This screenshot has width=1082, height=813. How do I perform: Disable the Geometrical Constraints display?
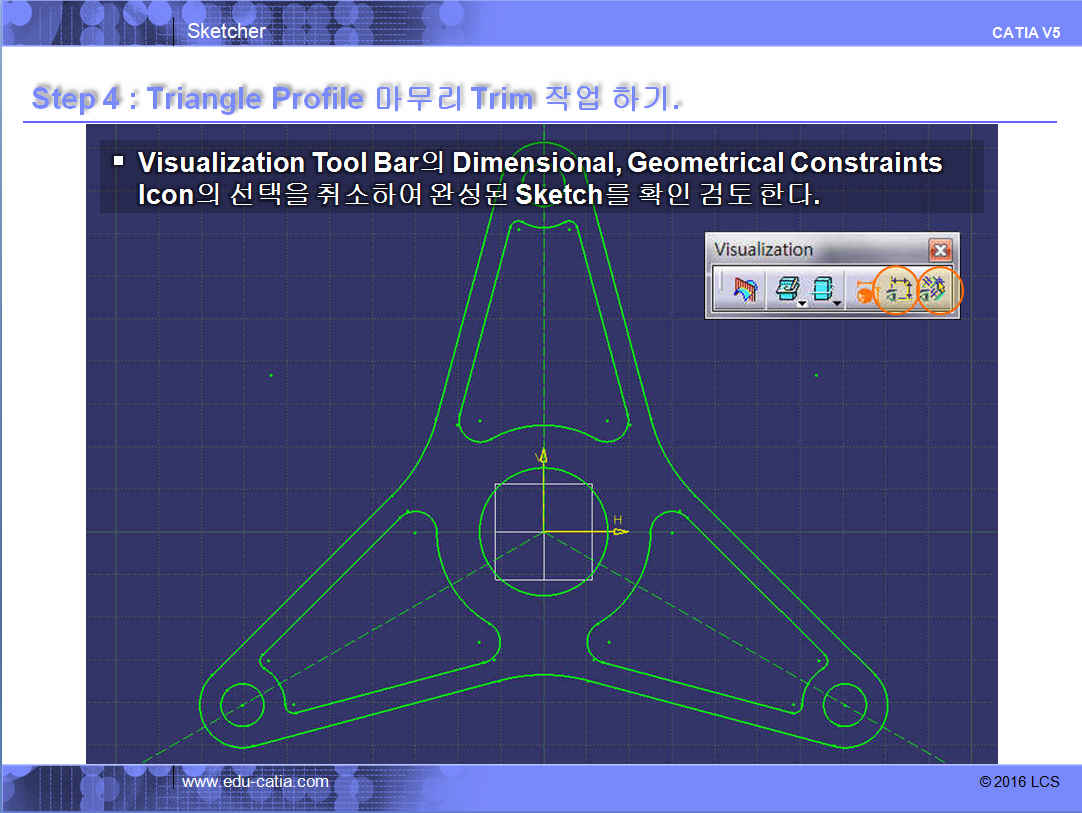coord(938,291)
